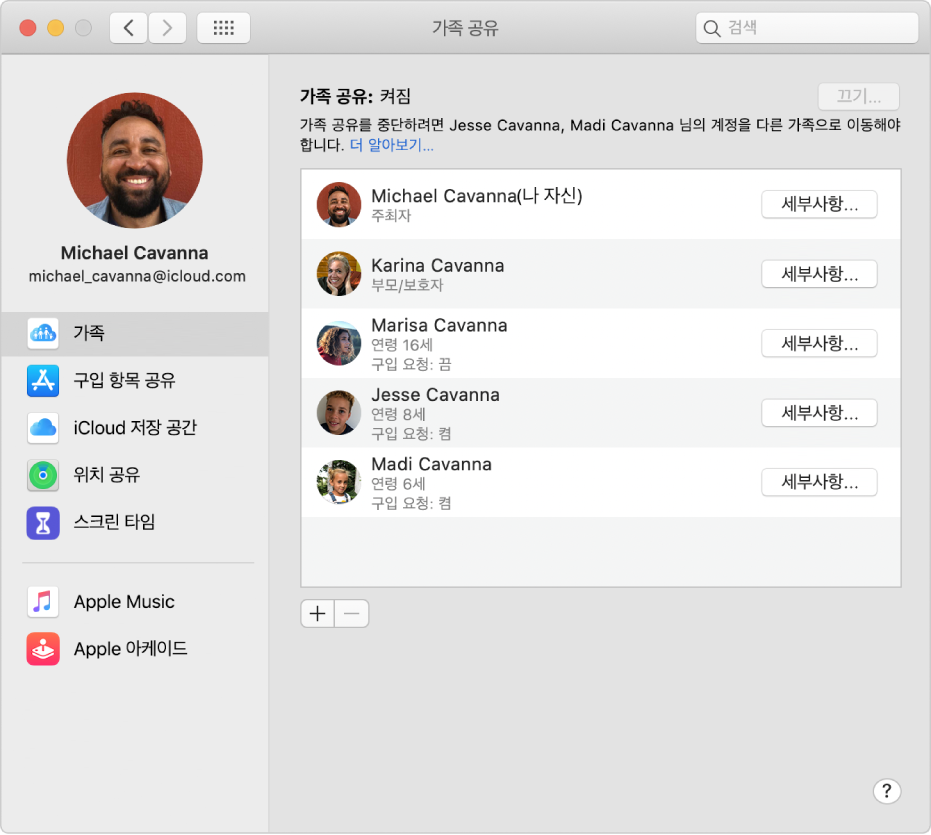Click the Marisa Cavanna name text
The width and height of the screenshot is (931, 835).
coord(439,325)
